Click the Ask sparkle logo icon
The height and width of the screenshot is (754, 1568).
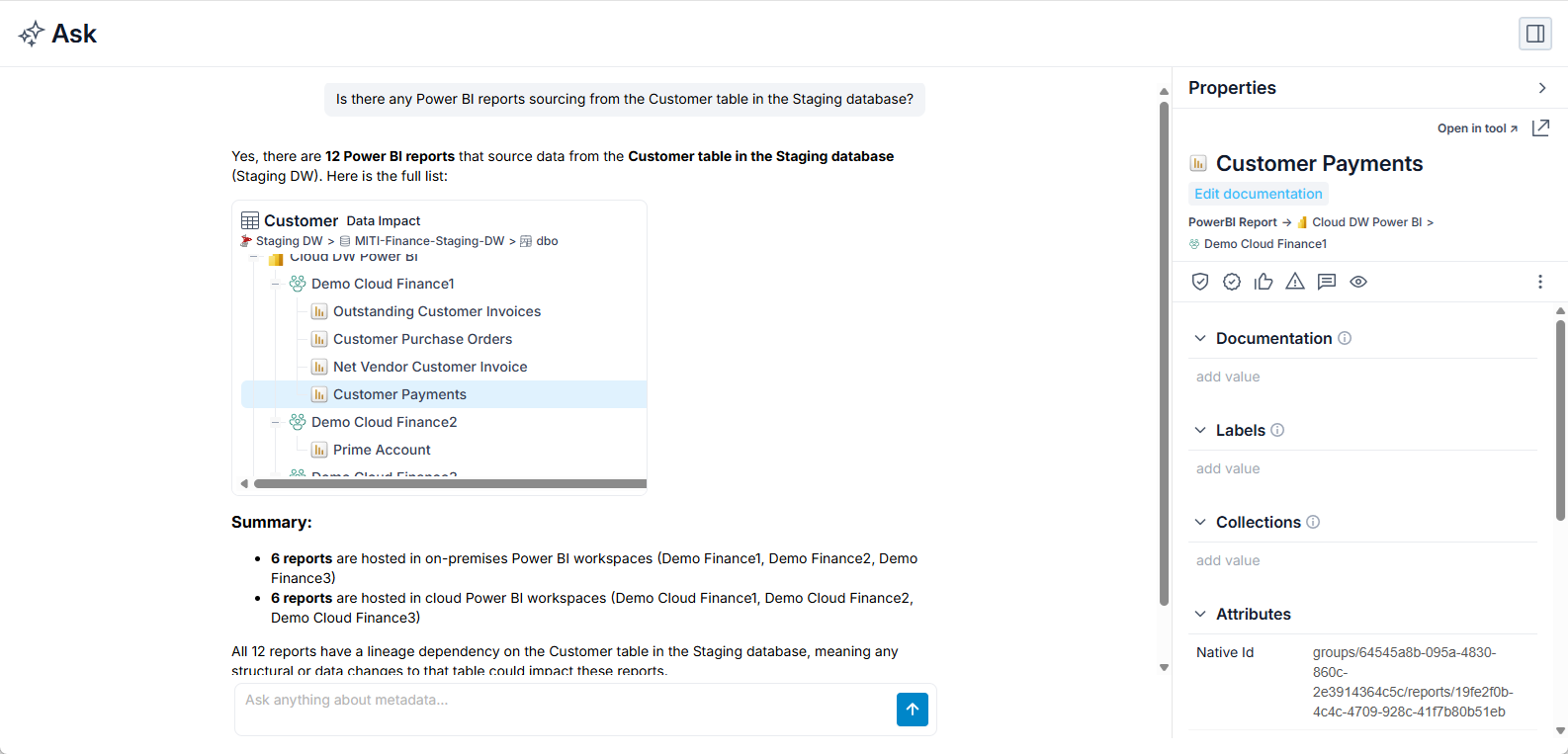[32, 34]
